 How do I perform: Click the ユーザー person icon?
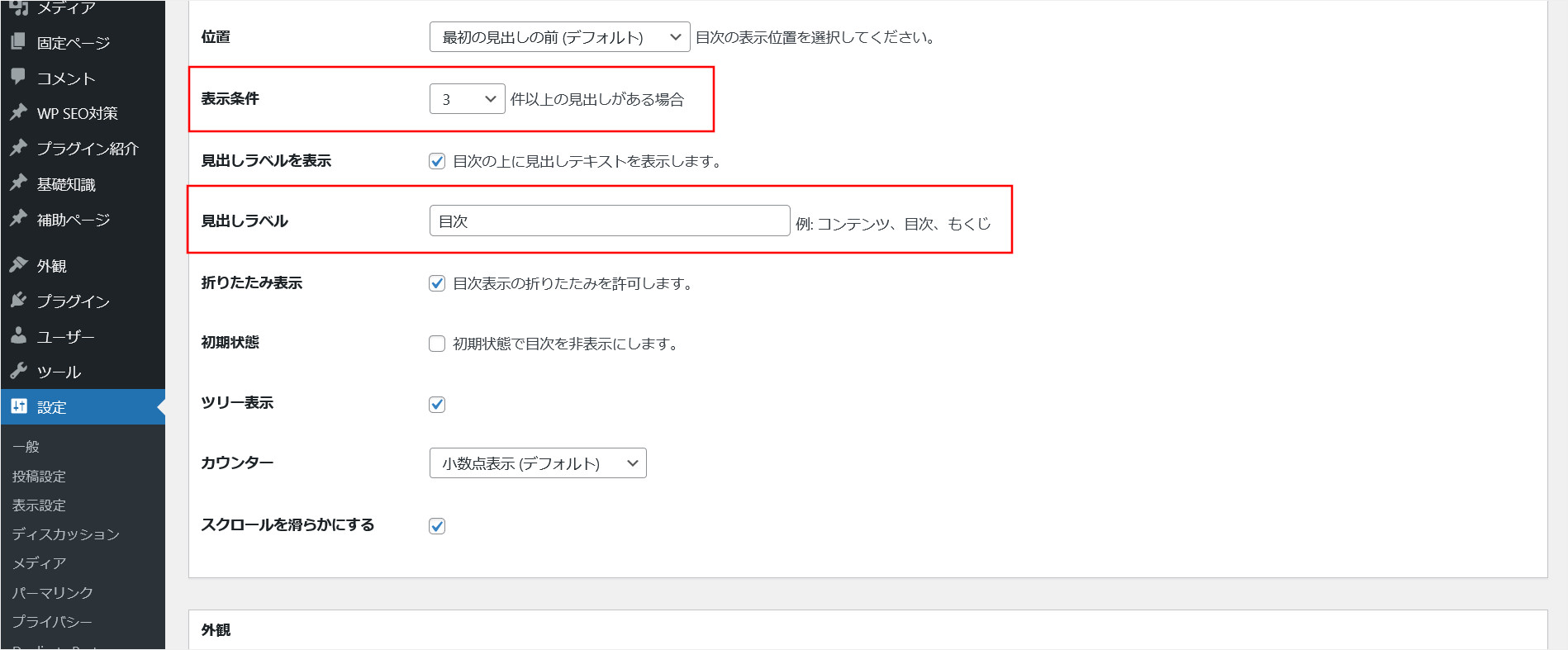[18, 336]
